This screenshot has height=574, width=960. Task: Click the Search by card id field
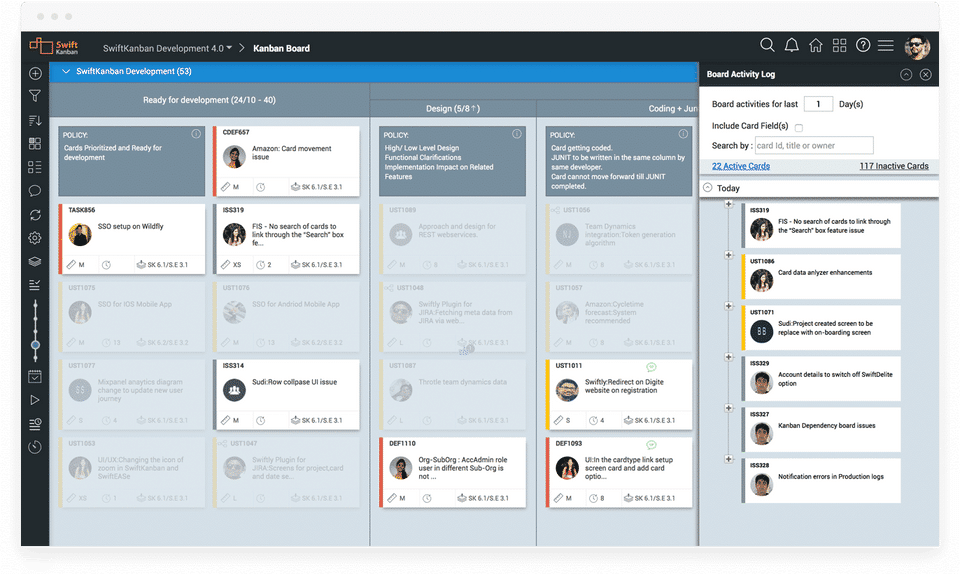point(814,146)
